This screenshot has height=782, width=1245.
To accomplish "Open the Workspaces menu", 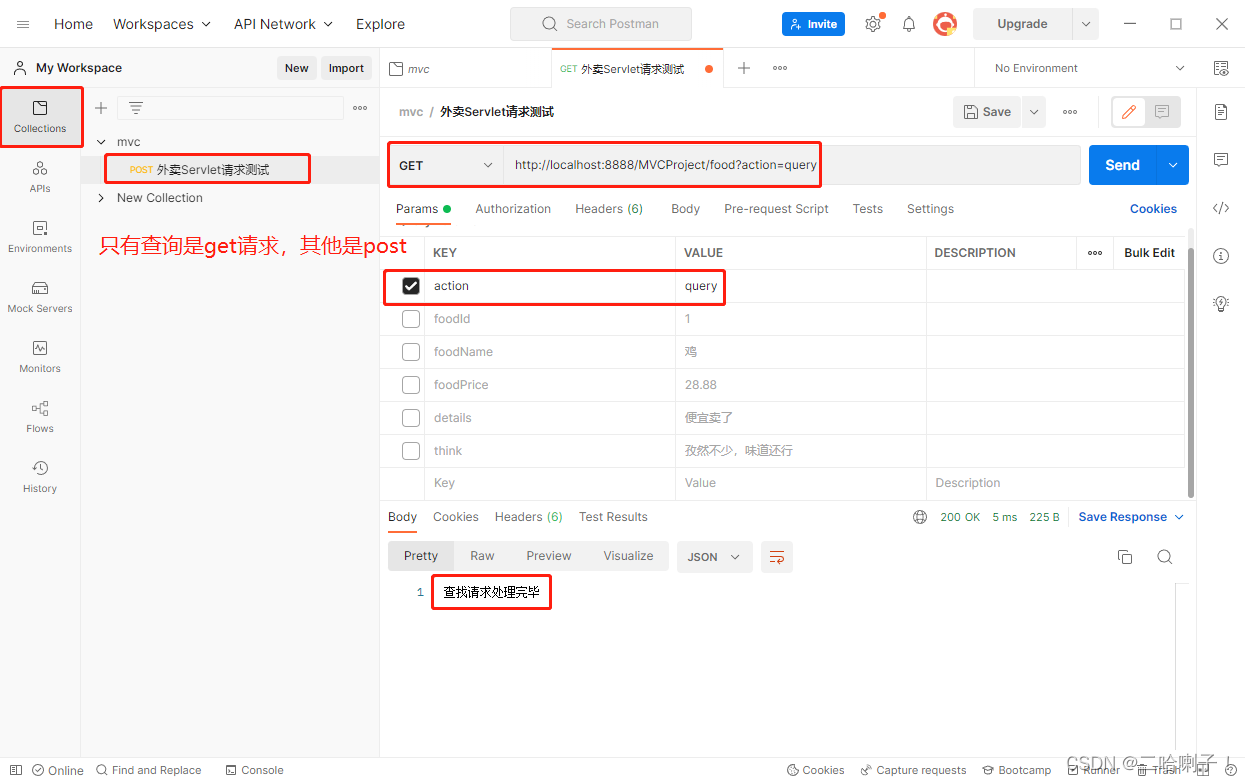I will coord(162,24).
